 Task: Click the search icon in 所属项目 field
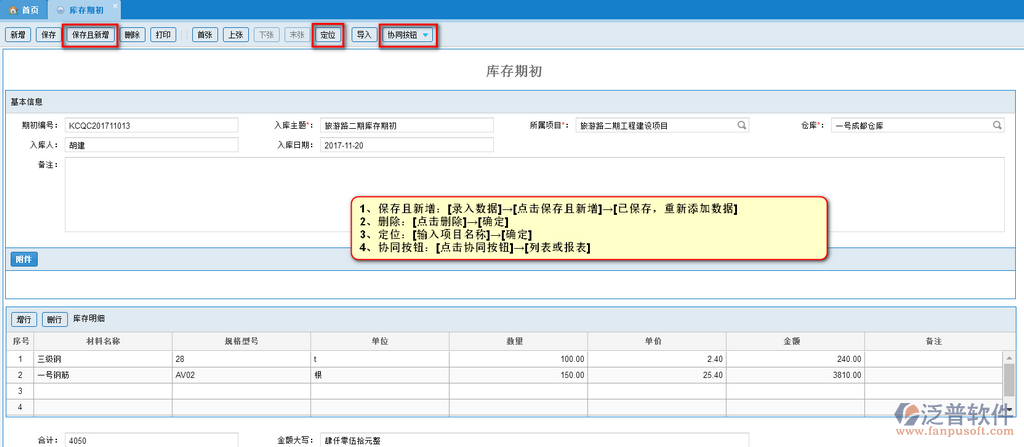(x=741, y=126)
